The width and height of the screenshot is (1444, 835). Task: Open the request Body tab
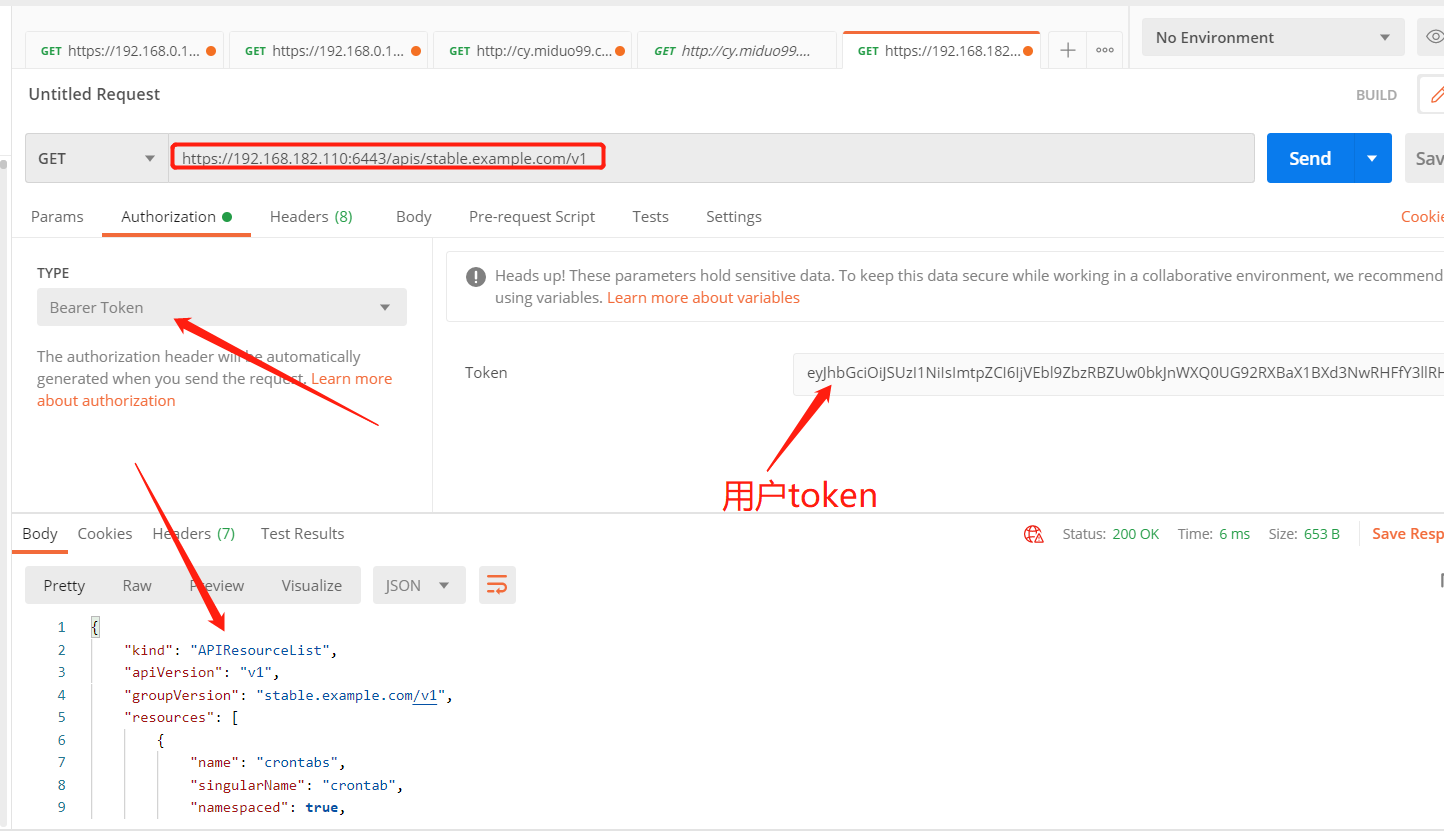point(414,216)
